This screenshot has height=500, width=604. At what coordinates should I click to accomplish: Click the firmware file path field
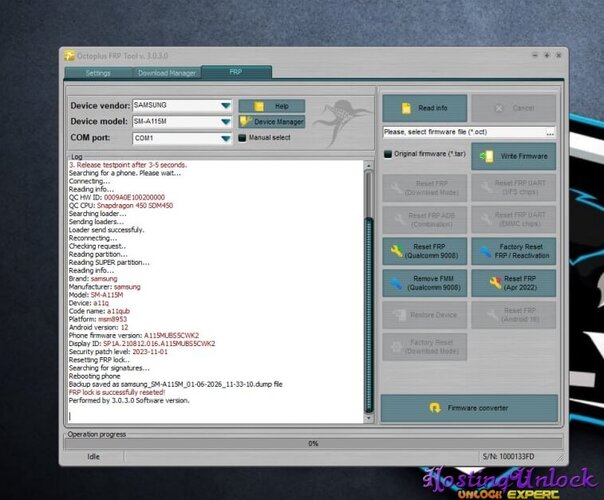pos(464,132)
